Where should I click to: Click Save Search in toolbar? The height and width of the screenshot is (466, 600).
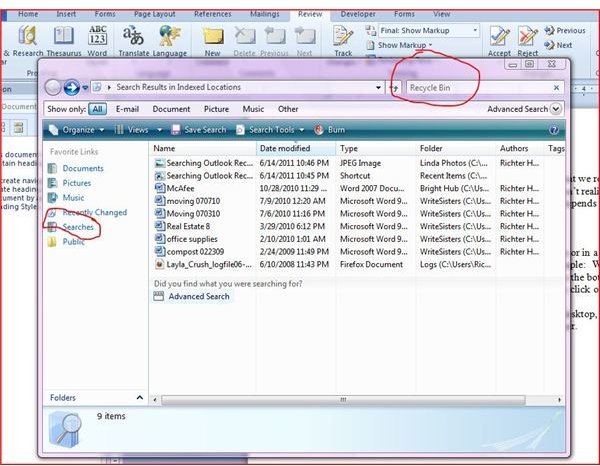[x=199, y=130]
